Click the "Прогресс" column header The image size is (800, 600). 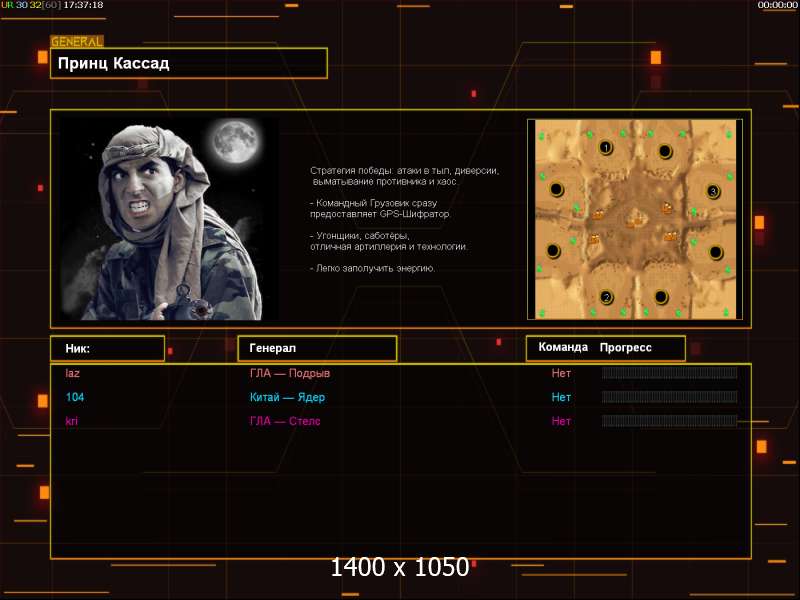tap(626, 347)
